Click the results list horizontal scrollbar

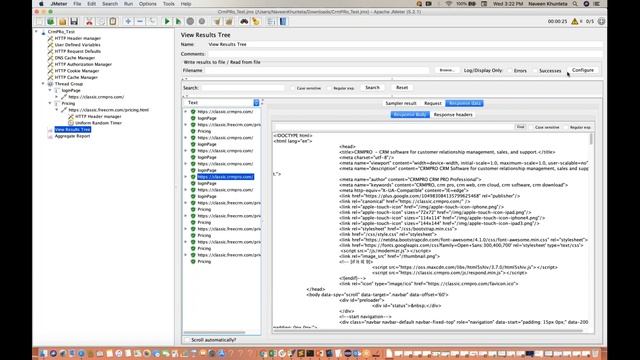coord(214,333)
